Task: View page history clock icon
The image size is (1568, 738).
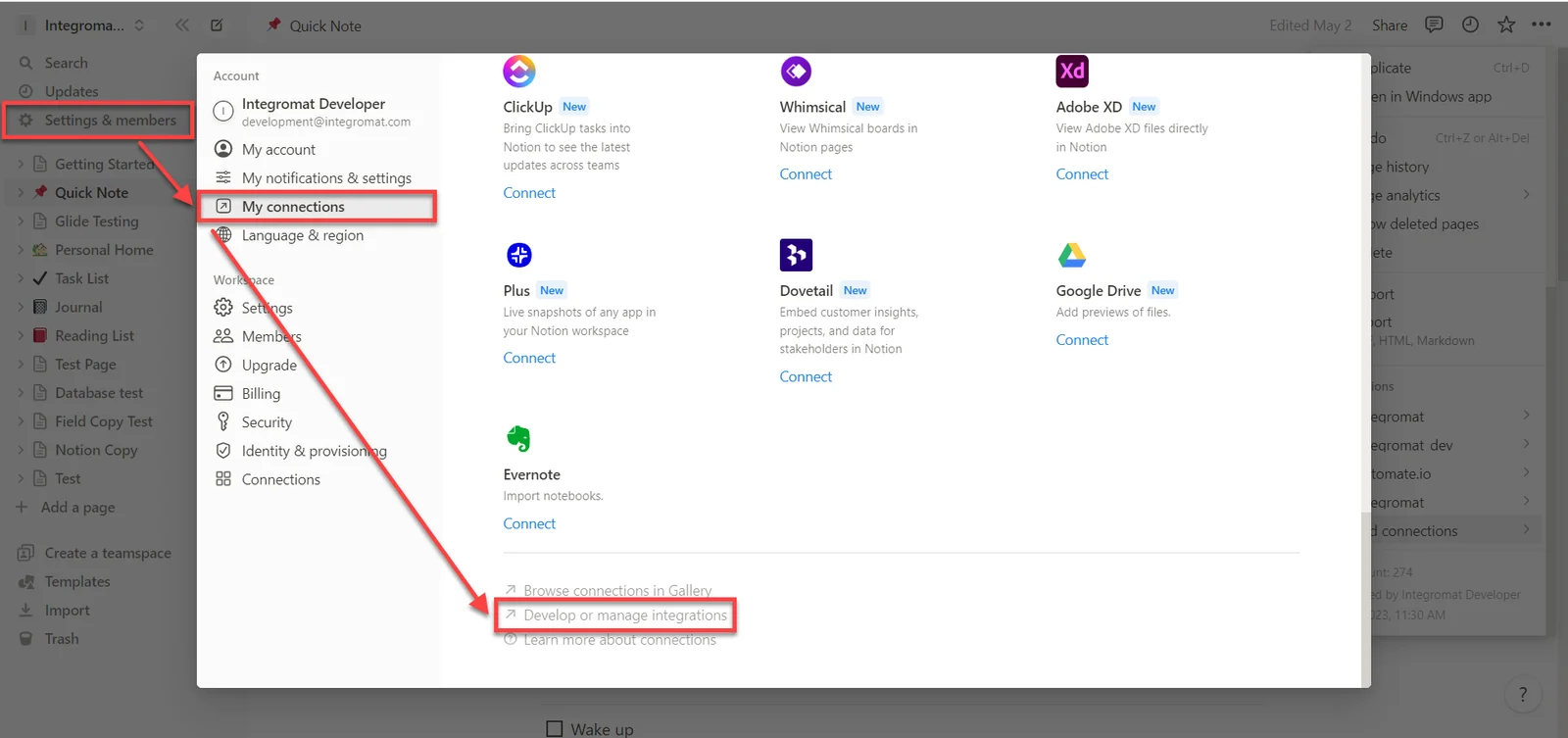Action: click(1470, 25)
